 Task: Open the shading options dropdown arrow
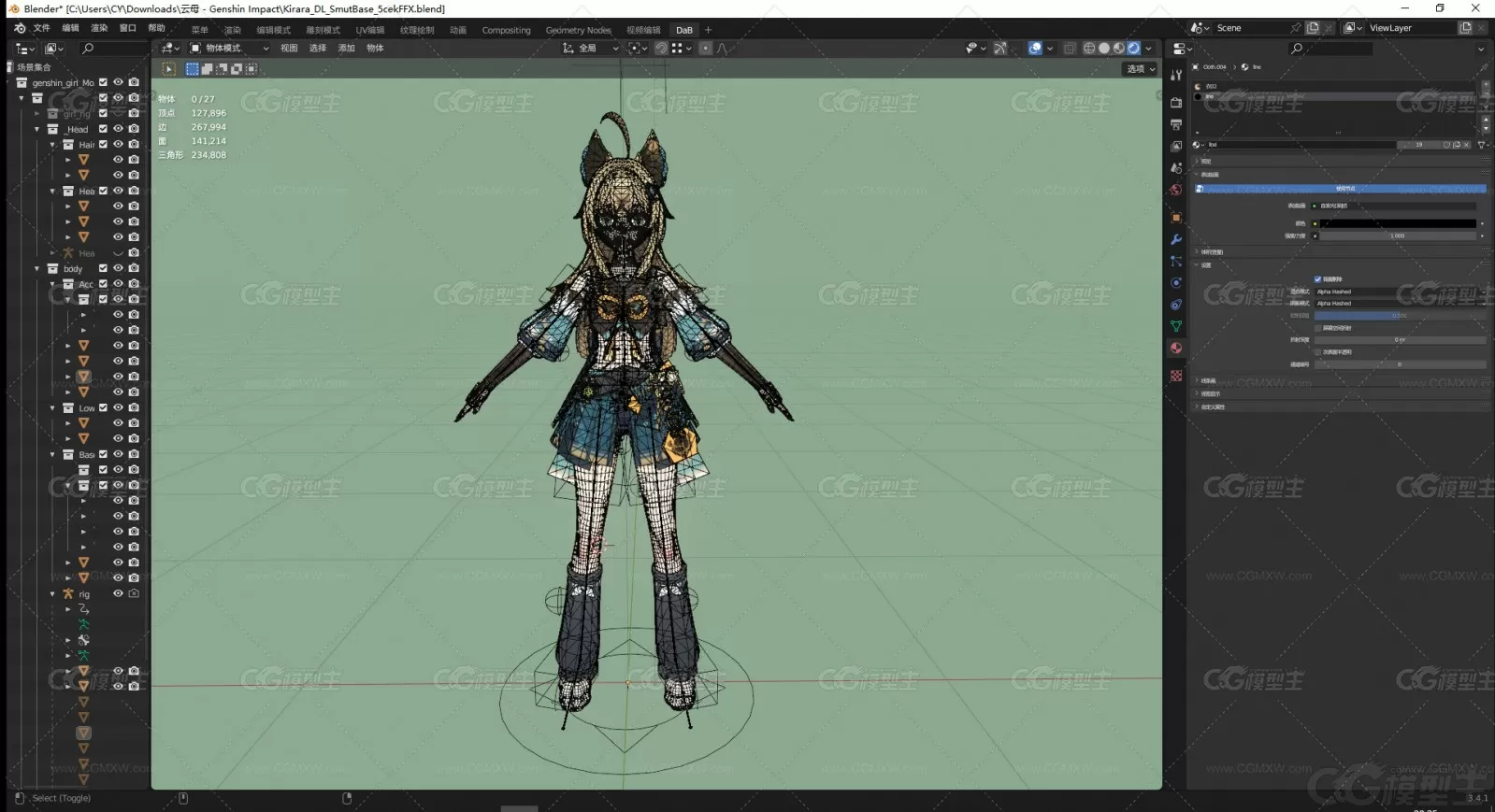[1149, 48]
